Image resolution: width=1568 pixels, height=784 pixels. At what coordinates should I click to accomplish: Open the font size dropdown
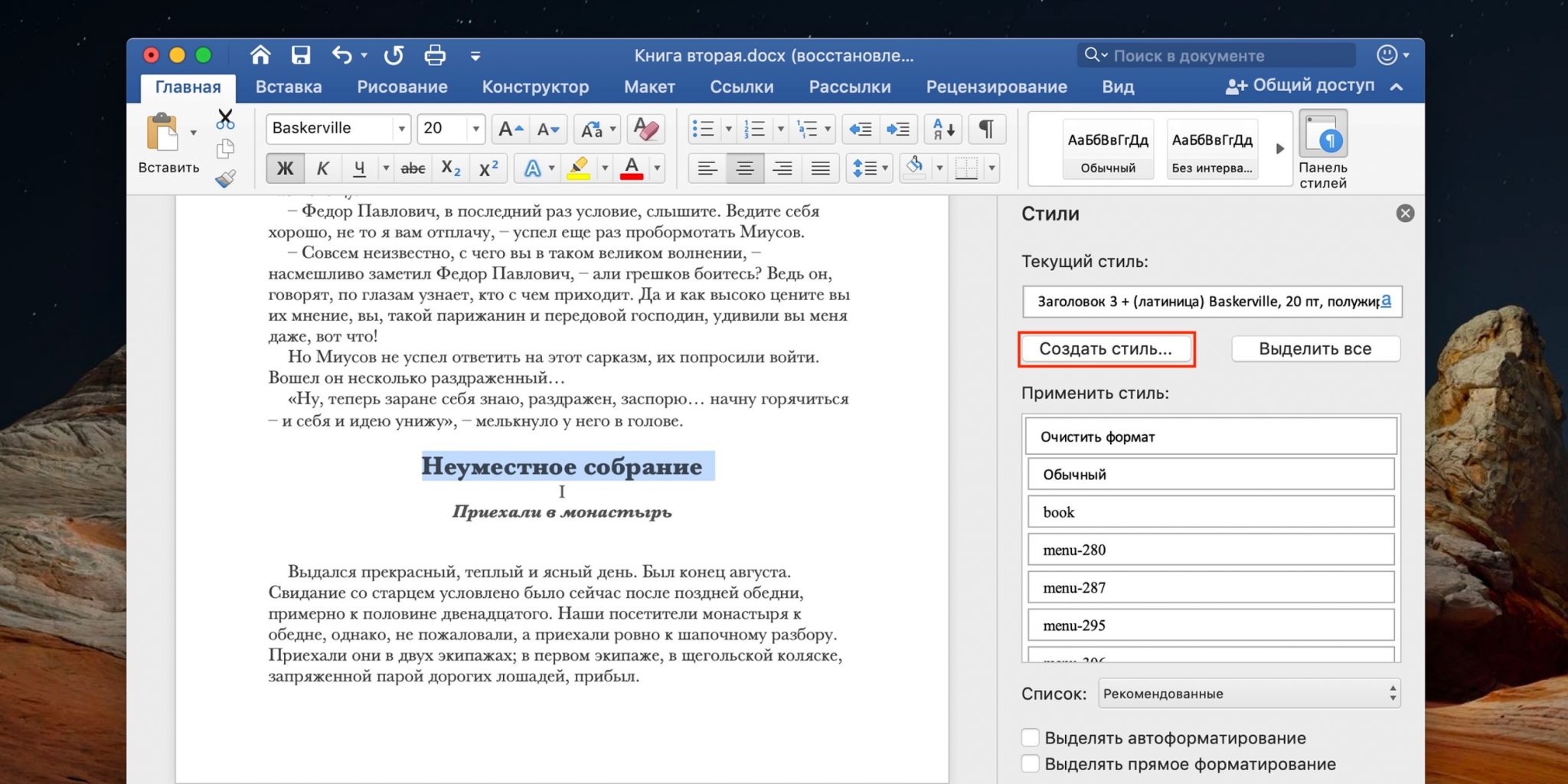pyautogui.click(x=475, y=129)
